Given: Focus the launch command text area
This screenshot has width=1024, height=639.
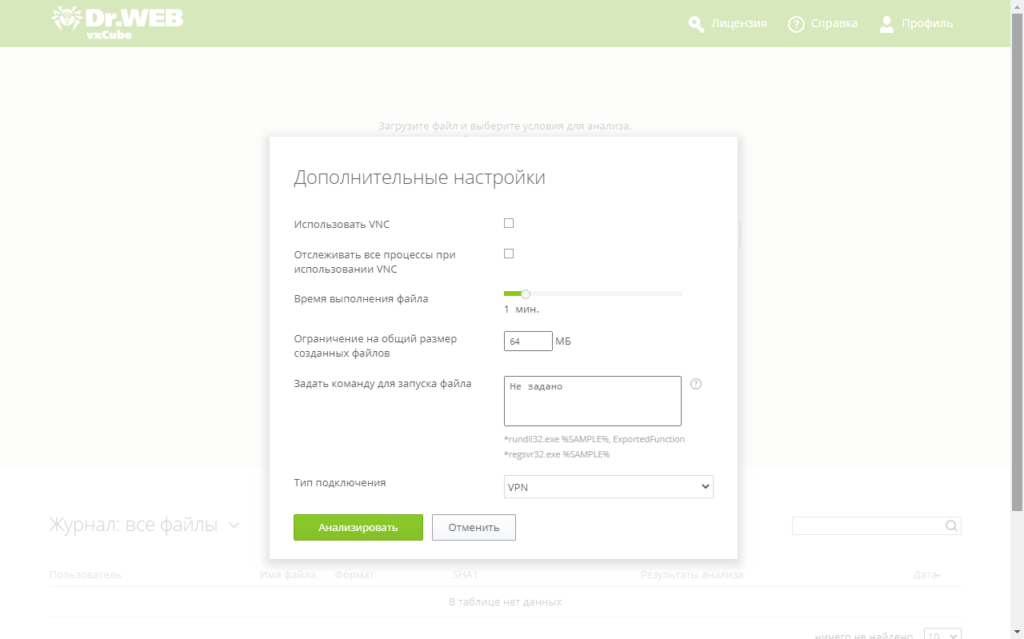Looking at the screenshot, I should coord(592,401).
